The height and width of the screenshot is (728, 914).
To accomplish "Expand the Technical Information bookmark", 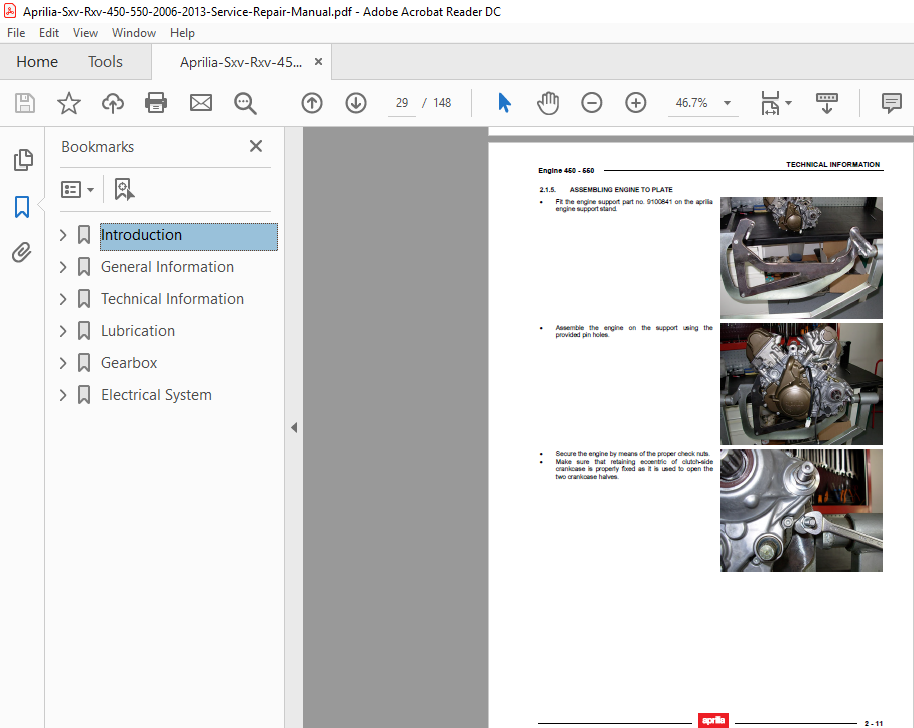I will (63, 300).
